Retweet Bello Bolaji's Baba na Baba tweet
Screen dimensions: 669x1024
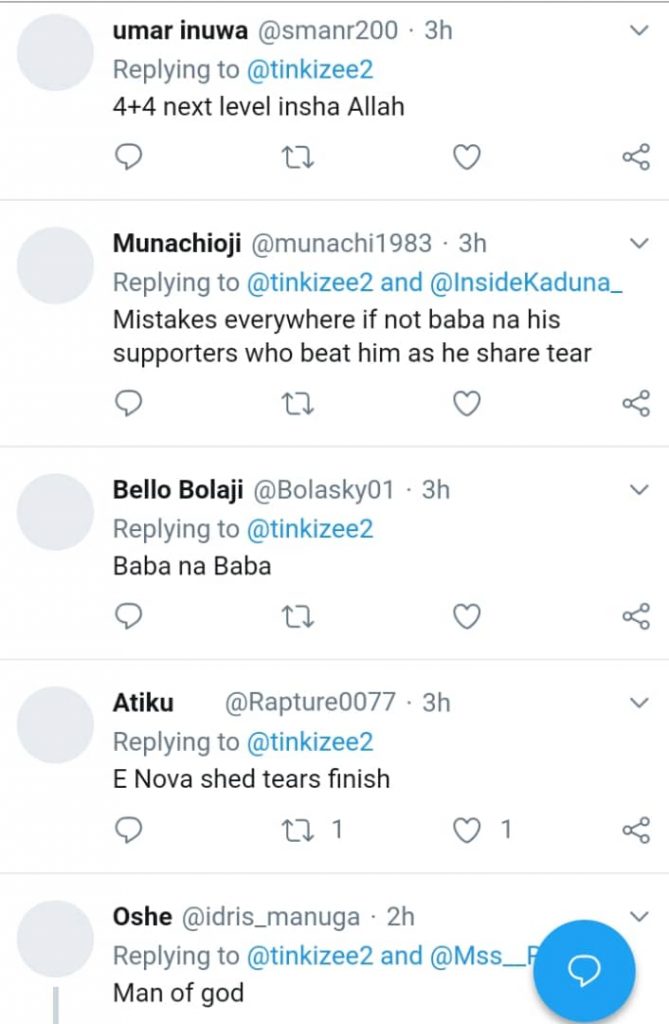294,617
